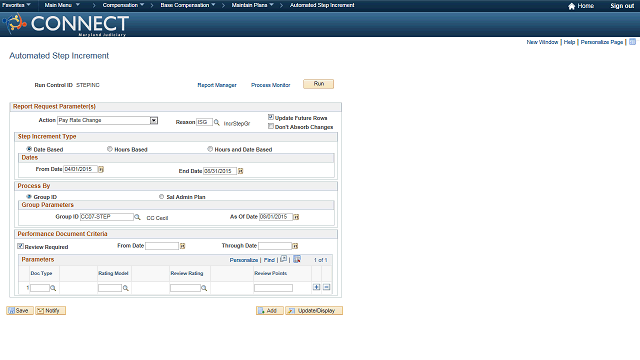Click the Review Points input field

273,288
